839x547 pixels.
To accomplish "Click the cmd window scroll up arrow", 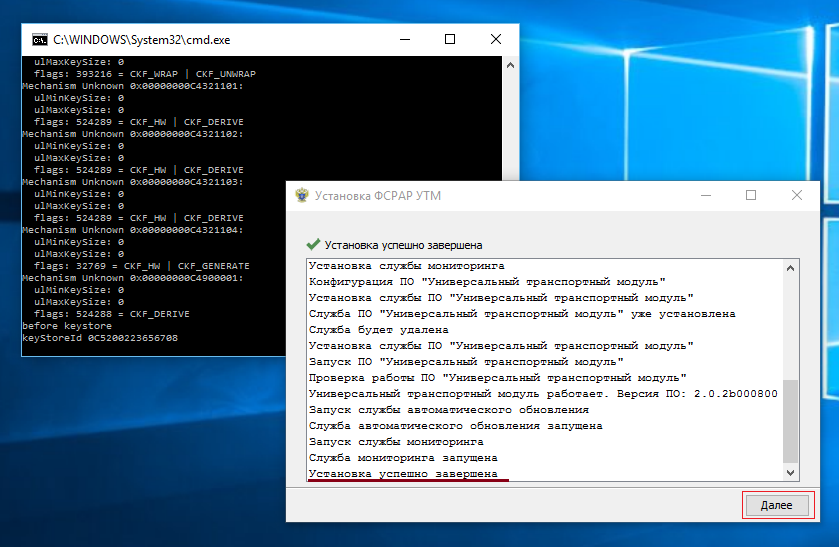I will [510, 65].
